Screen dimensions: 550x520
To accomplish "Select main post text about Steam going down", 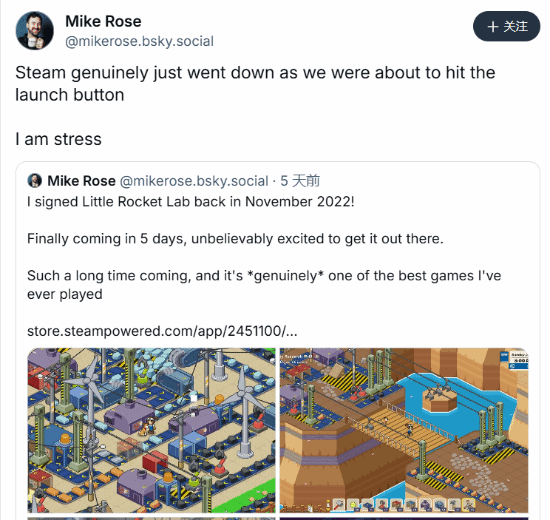I will pos(255,84).
